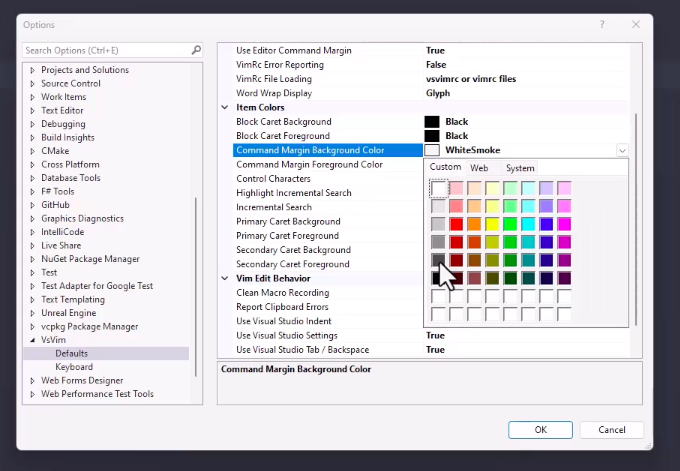Click the OK button
The height and width of the screenshot is (471, 680).
point(540,429)
